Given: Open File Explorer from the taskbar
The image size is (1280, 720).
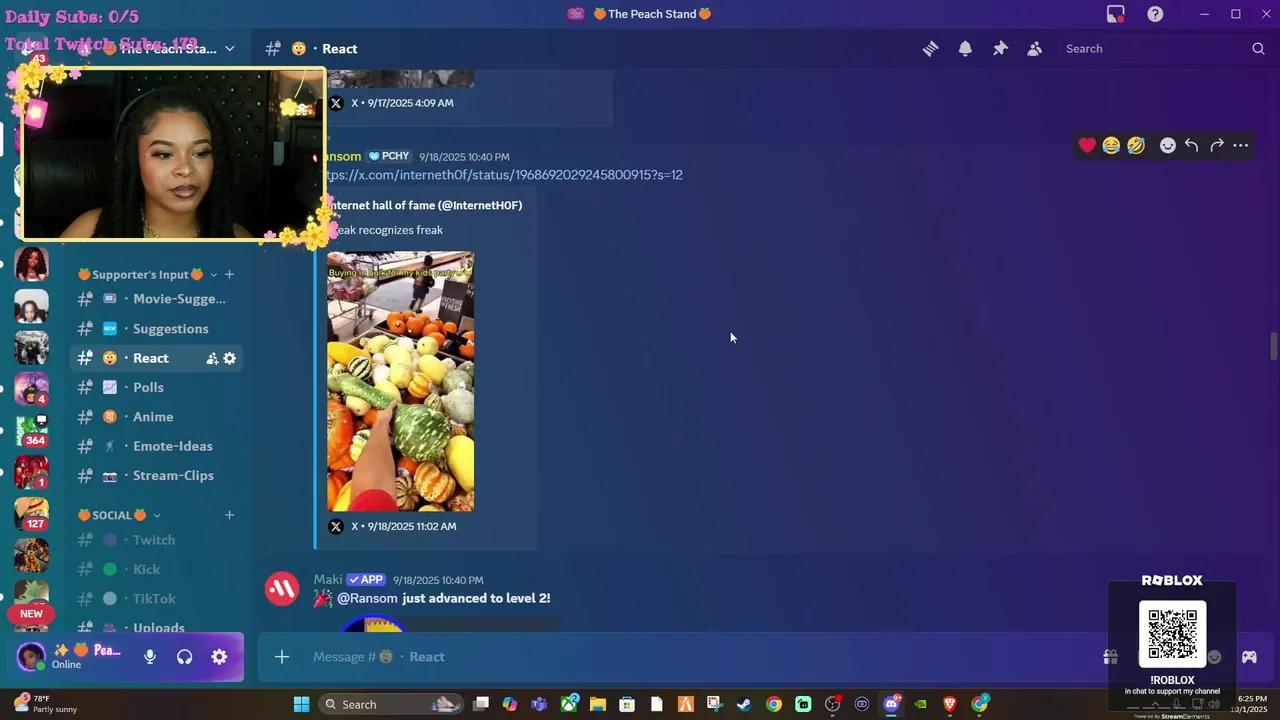Looking at the screenshot, I should pyautogui.click(x=597, y=704).
